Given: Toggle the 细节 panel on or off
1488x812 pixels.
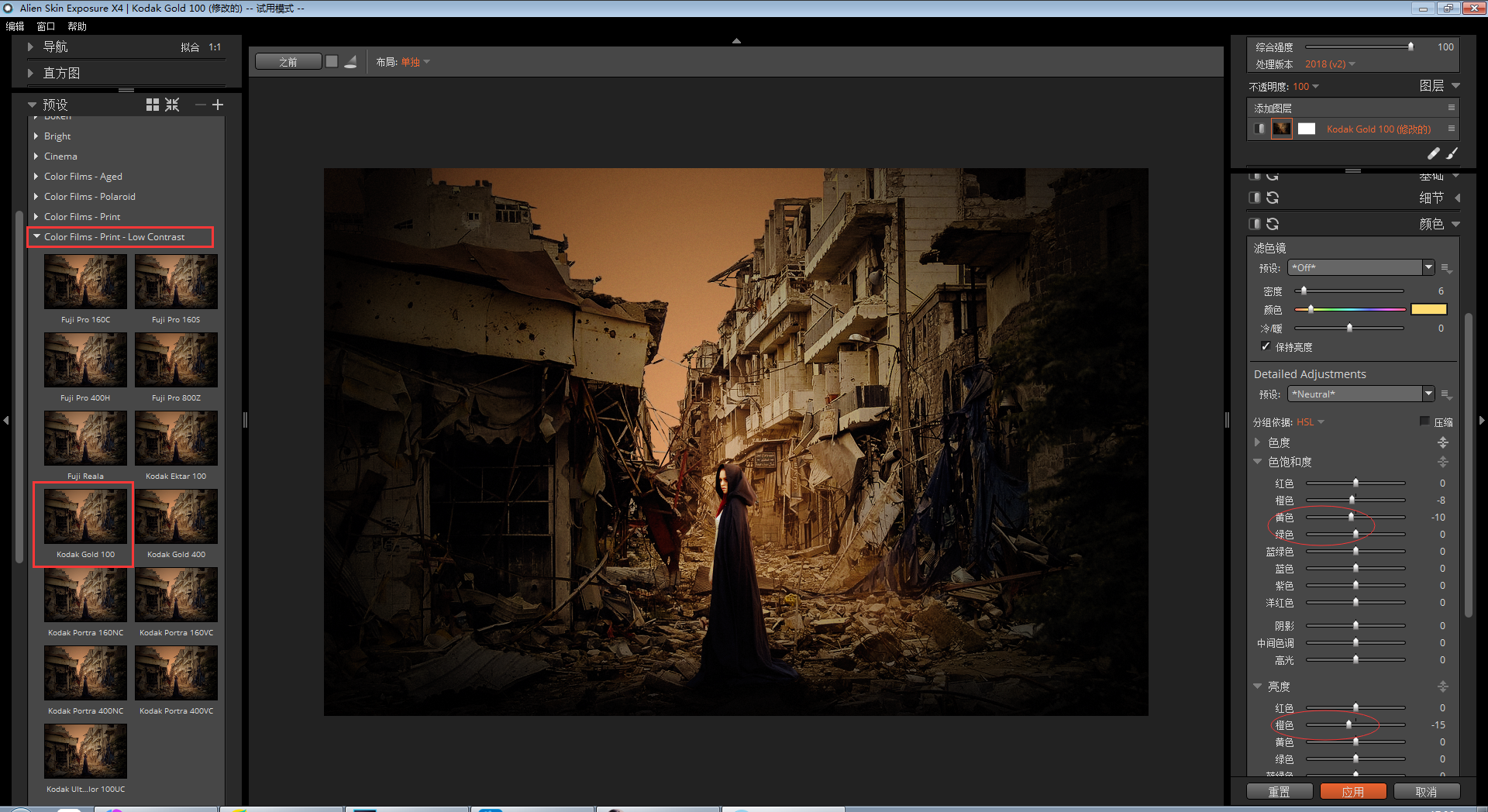Looking at the screenshot, I should pyautogui.click(x=1255, y=198).
